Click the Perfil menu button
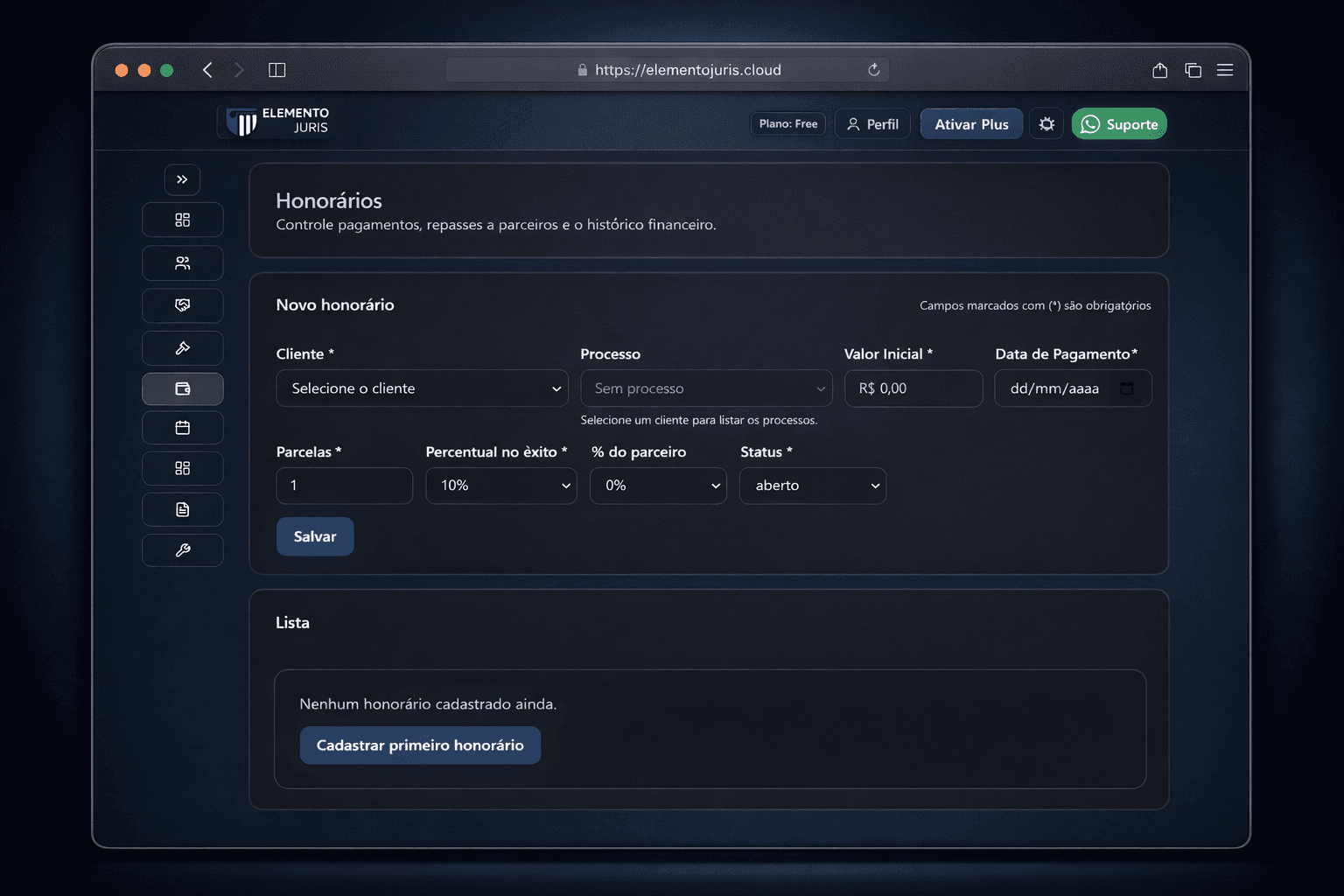This screenshot has width=1344, height=896. click(872, 124)
